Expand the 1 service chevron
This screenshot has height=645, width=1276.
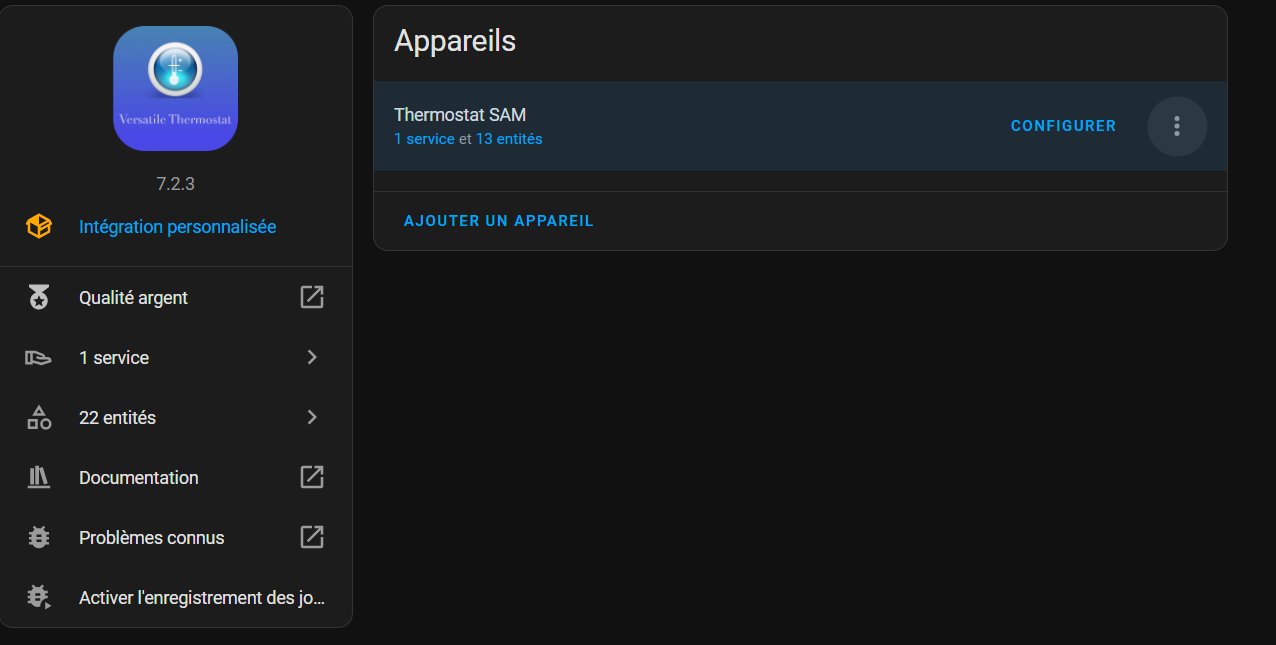pyautogui.click(x=312, y=357)
